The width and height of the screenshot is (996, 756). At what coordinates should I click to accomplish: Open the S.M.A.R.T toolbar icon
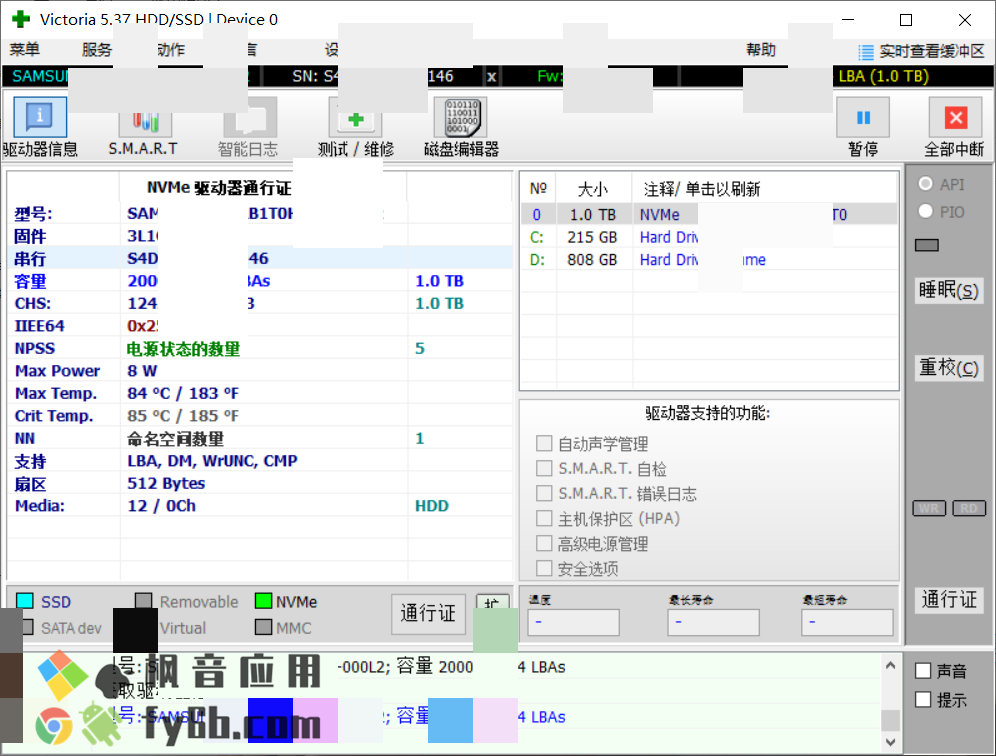145,121
